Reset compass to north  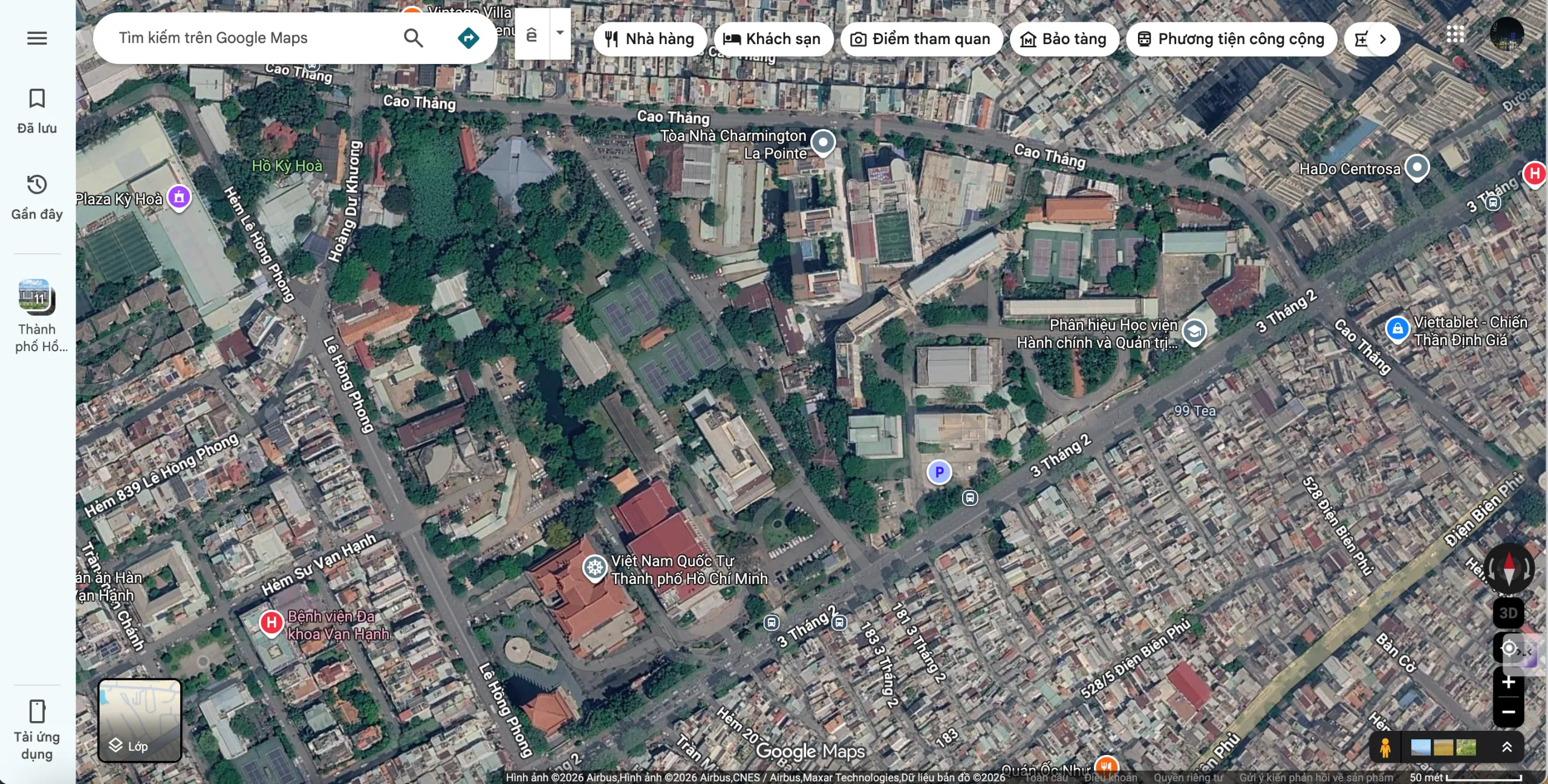pos(1509,568)
